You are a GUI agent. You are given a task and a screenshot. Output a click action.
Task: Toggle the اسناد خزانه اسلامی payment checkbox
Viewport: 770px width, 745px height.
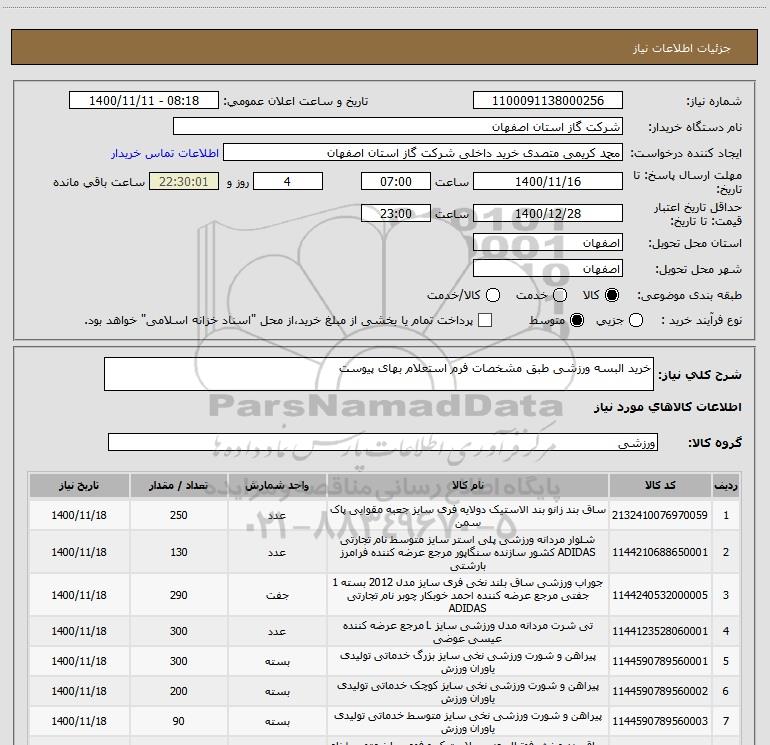pos(485,320)
